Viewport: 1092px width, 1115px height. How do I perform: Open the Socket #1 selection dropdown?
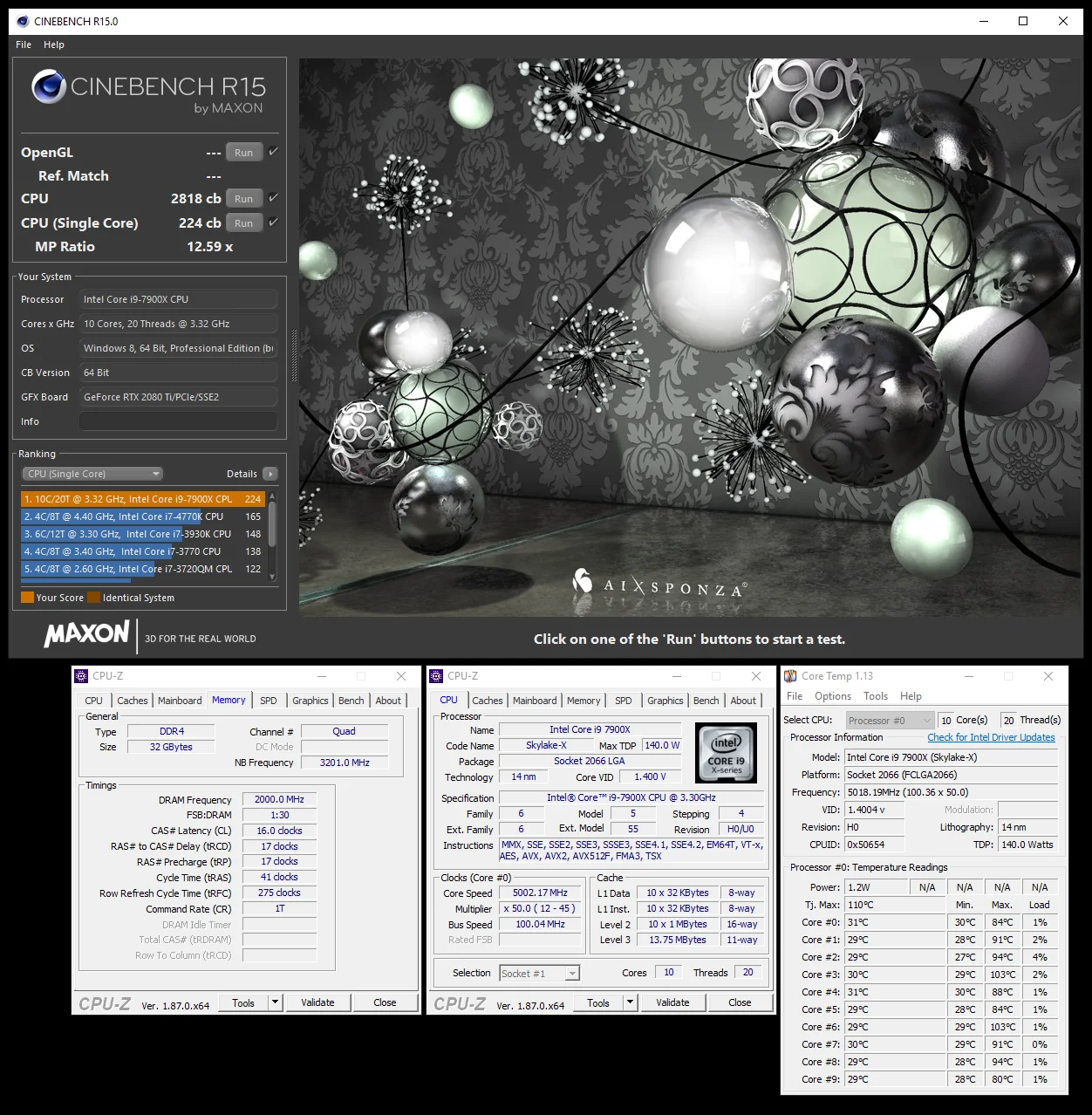tap(539, 974)
